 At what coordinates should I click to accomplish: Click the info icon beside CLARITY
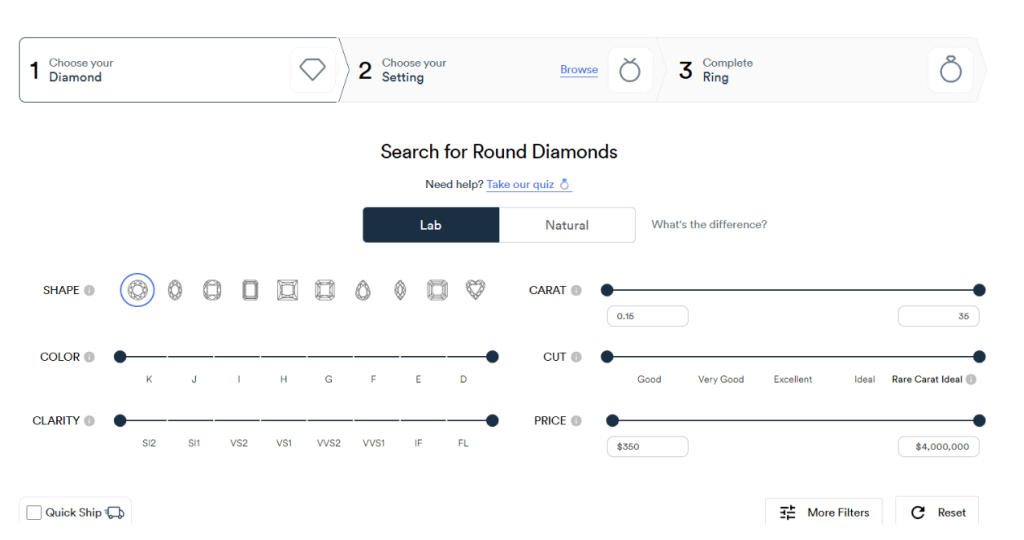90,421
